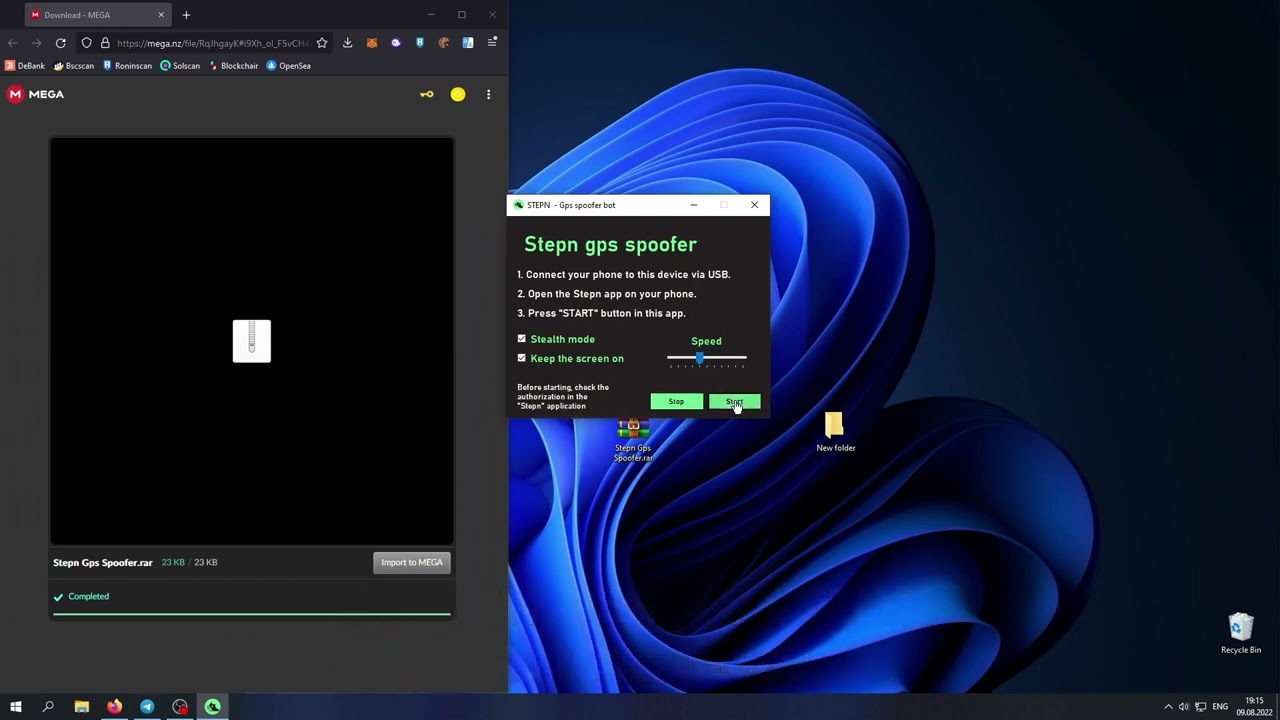Reload the page in Firefox
The height and width of the screenshot is (720, 1280).
(x=61, y=43)
